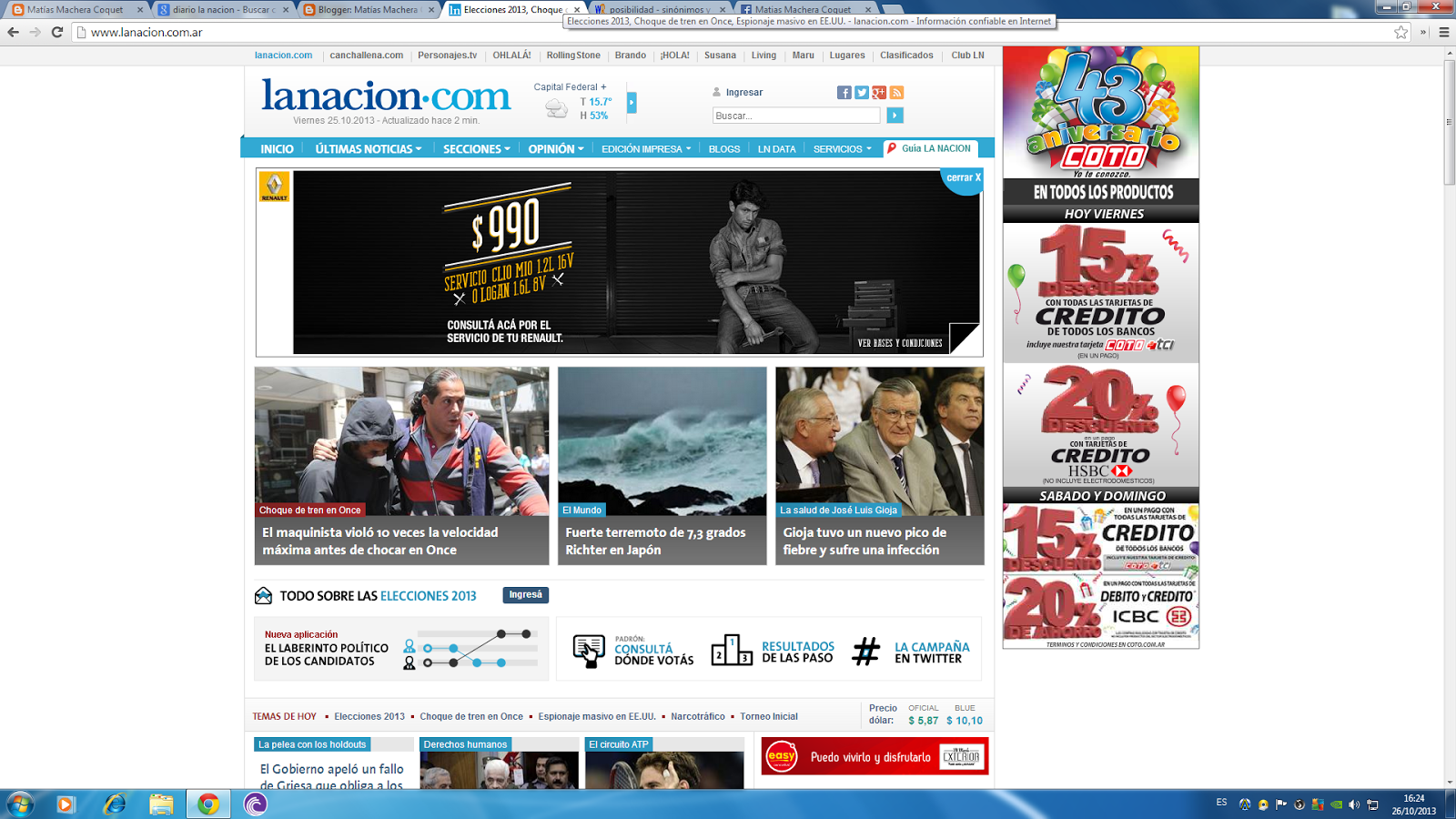Switch to the Matías Machera Coquet Blogger tab
The width and height of the screenshot is (1456, 819).
369,9
